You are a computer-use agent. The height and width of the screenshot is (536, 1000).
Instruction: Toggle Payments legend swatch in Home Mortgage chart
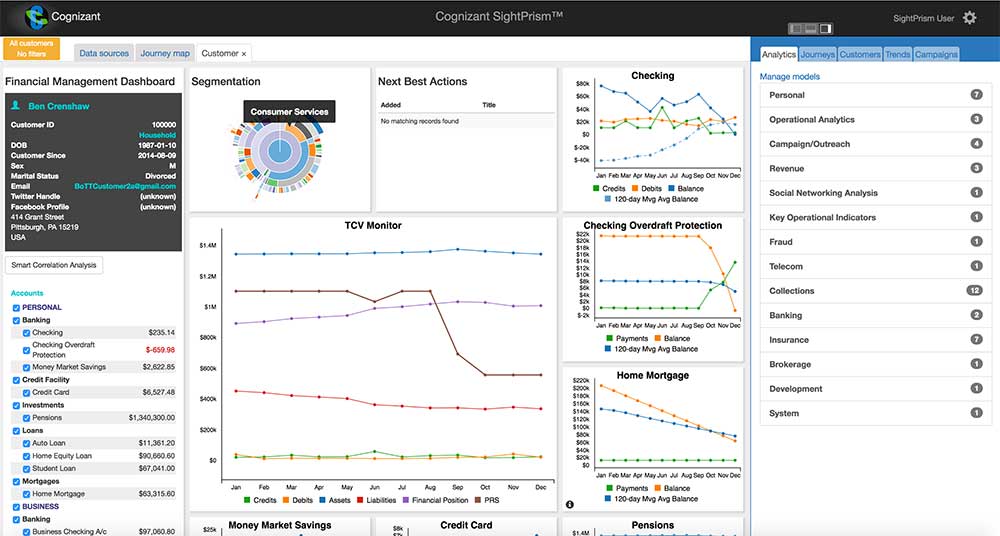pyautogui.click(x=608, y=488)
